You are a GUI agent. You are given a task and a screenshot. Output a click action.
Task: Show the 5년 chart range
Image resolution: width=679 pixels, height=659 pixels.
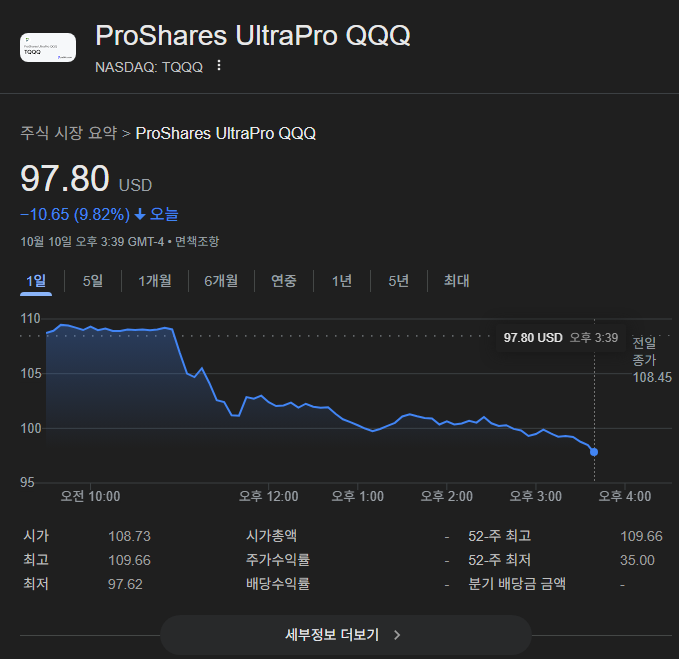pyautogui.click(x=398, y=281)
